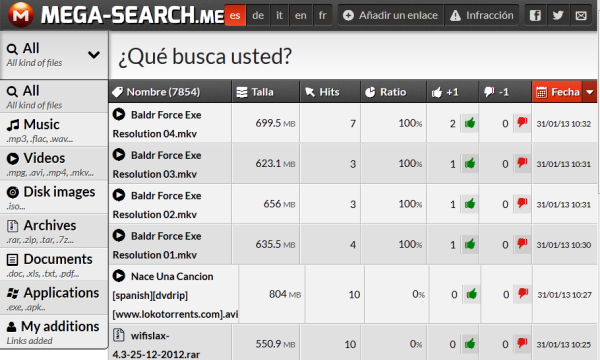Thumbs up Baldr Force Exe Resolution 02
This screenshot has width=600, height=360.
click(470, 204)
